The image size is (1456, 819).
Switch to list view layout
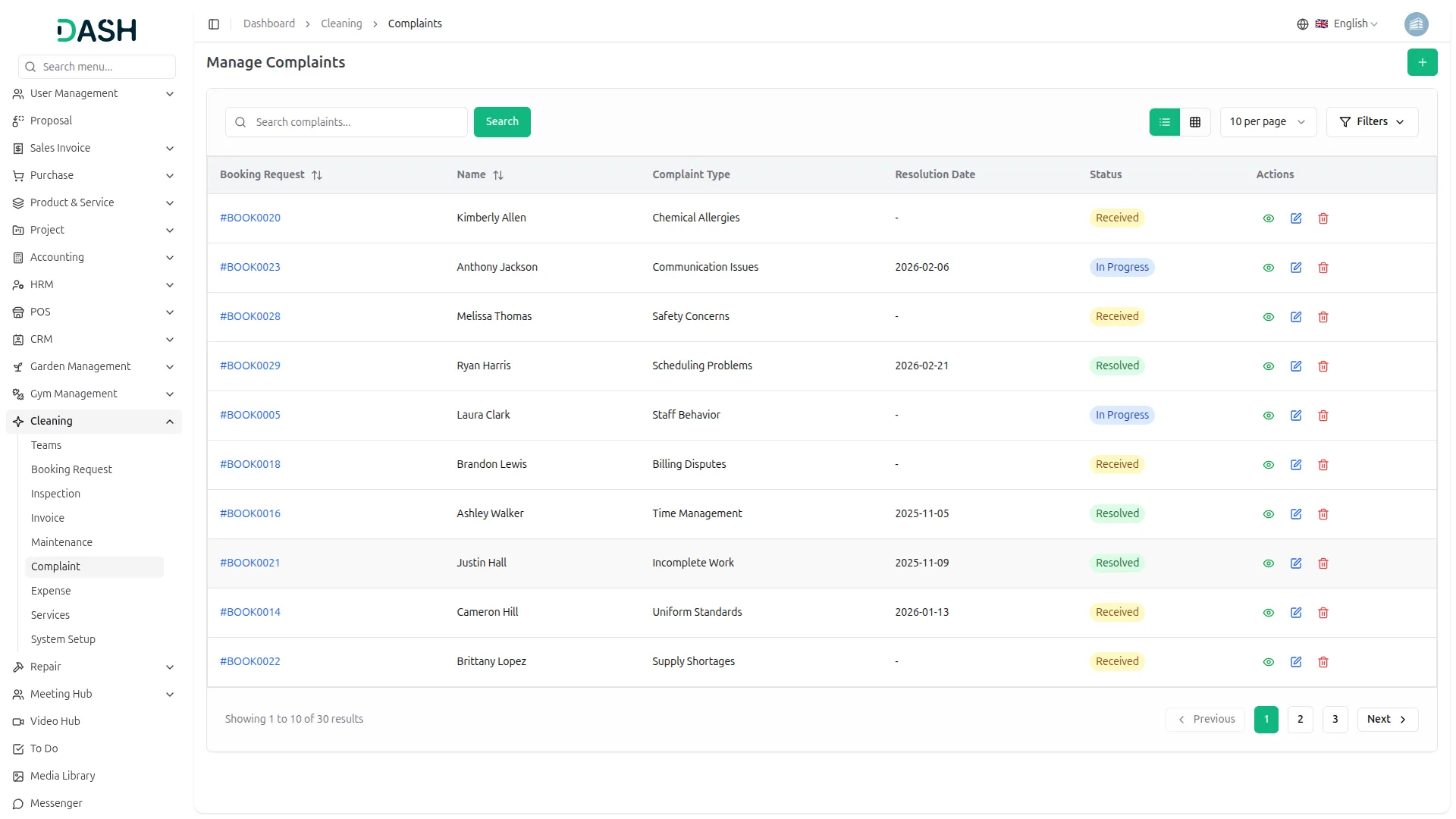[x=1165, y=122]
